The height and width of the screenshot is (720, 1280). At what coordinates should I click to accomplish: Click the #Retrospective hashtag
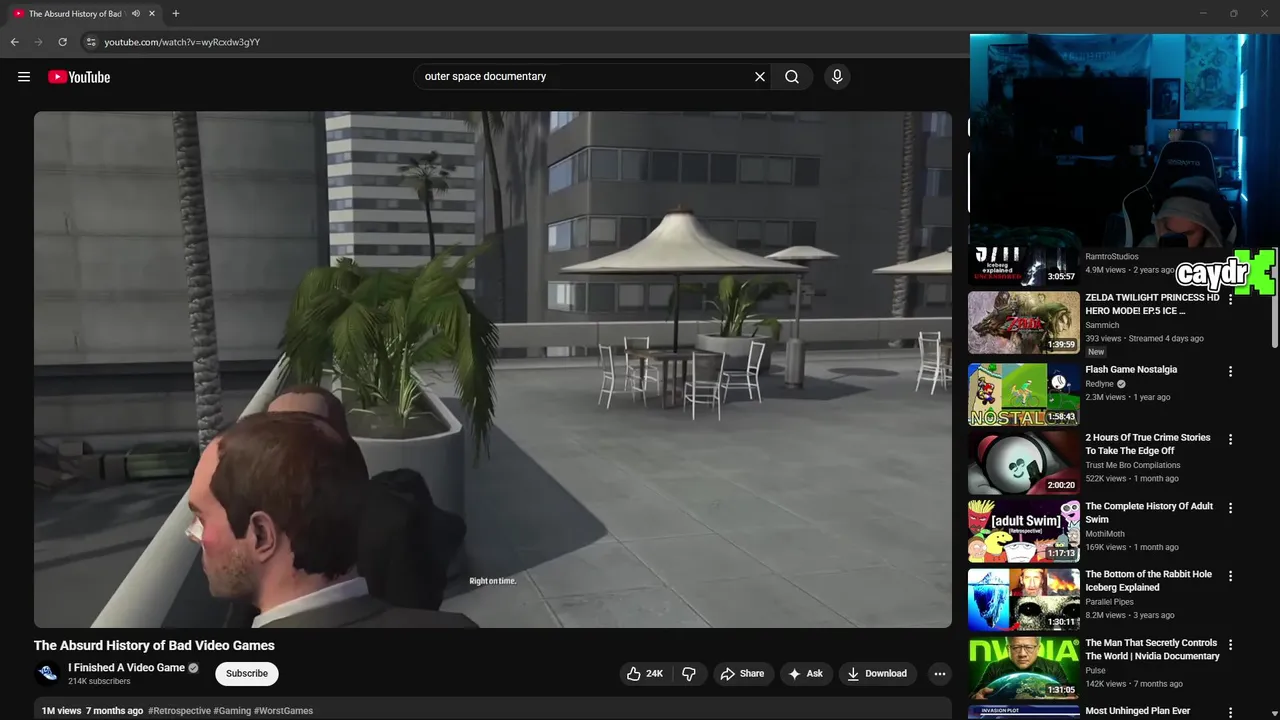[x=179, y=711]
